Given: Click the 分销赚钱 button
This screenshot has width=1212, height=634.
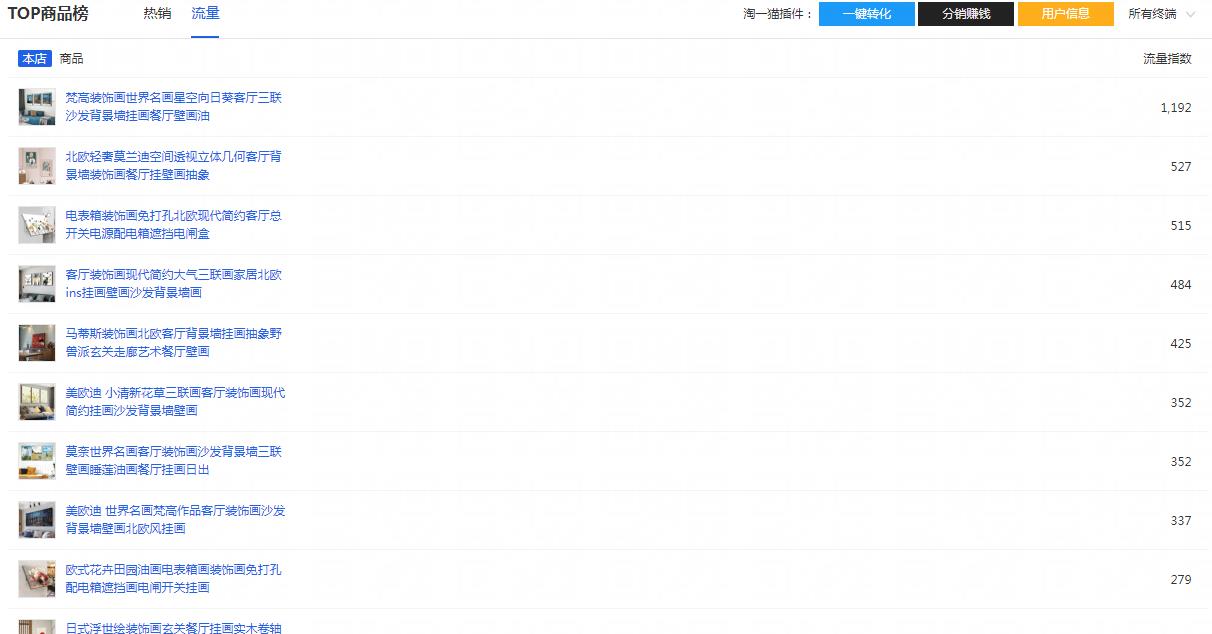Looking at the screenshot, I should pyautogui.click(x=966, y=14).
